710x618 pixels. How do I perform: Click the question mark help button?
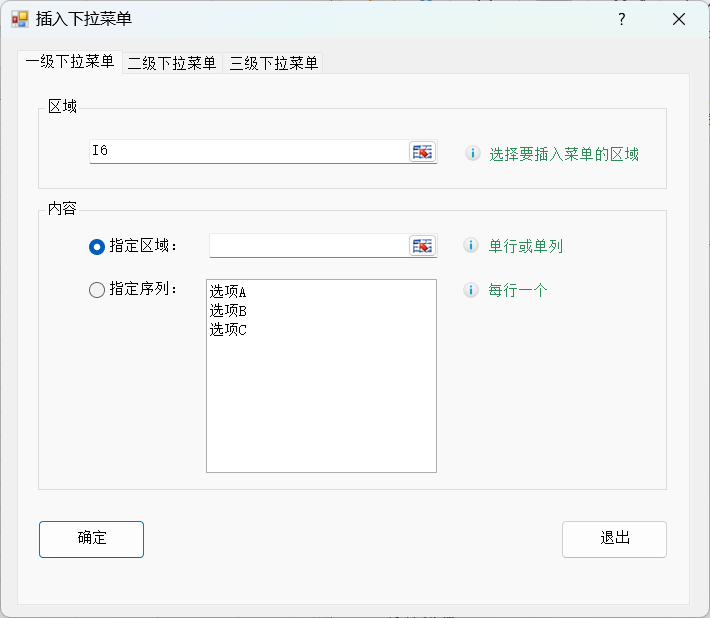coord(622,19)
